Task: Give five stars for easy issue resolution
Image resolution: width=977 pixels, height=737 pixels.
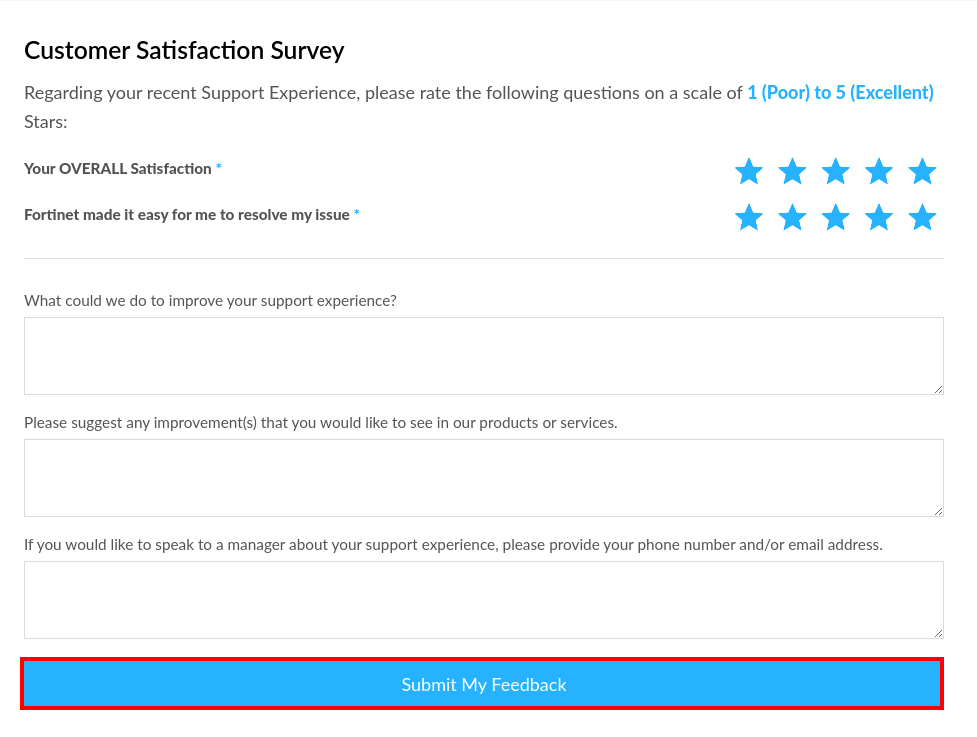Action: click(x=922, y=217)
